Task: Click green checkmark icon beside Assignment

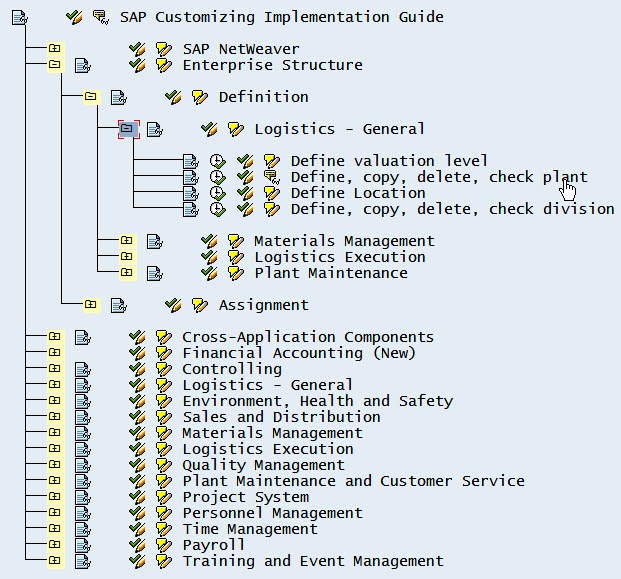Action: click(x=173, y=305)
